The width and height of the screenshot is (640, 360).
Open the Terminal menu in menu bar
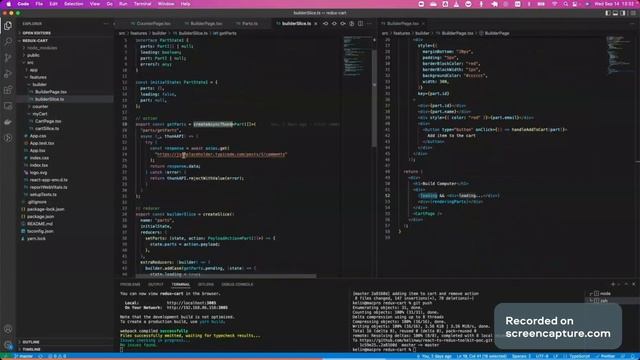(x=142, y=4)
